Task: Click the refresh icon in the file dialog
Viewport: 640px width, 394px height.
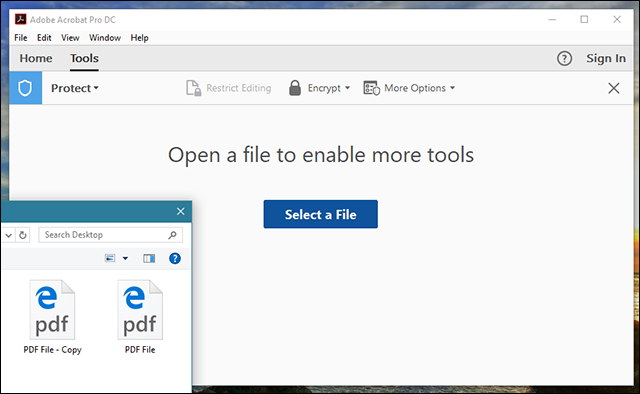Action: [x=23, y=235]
